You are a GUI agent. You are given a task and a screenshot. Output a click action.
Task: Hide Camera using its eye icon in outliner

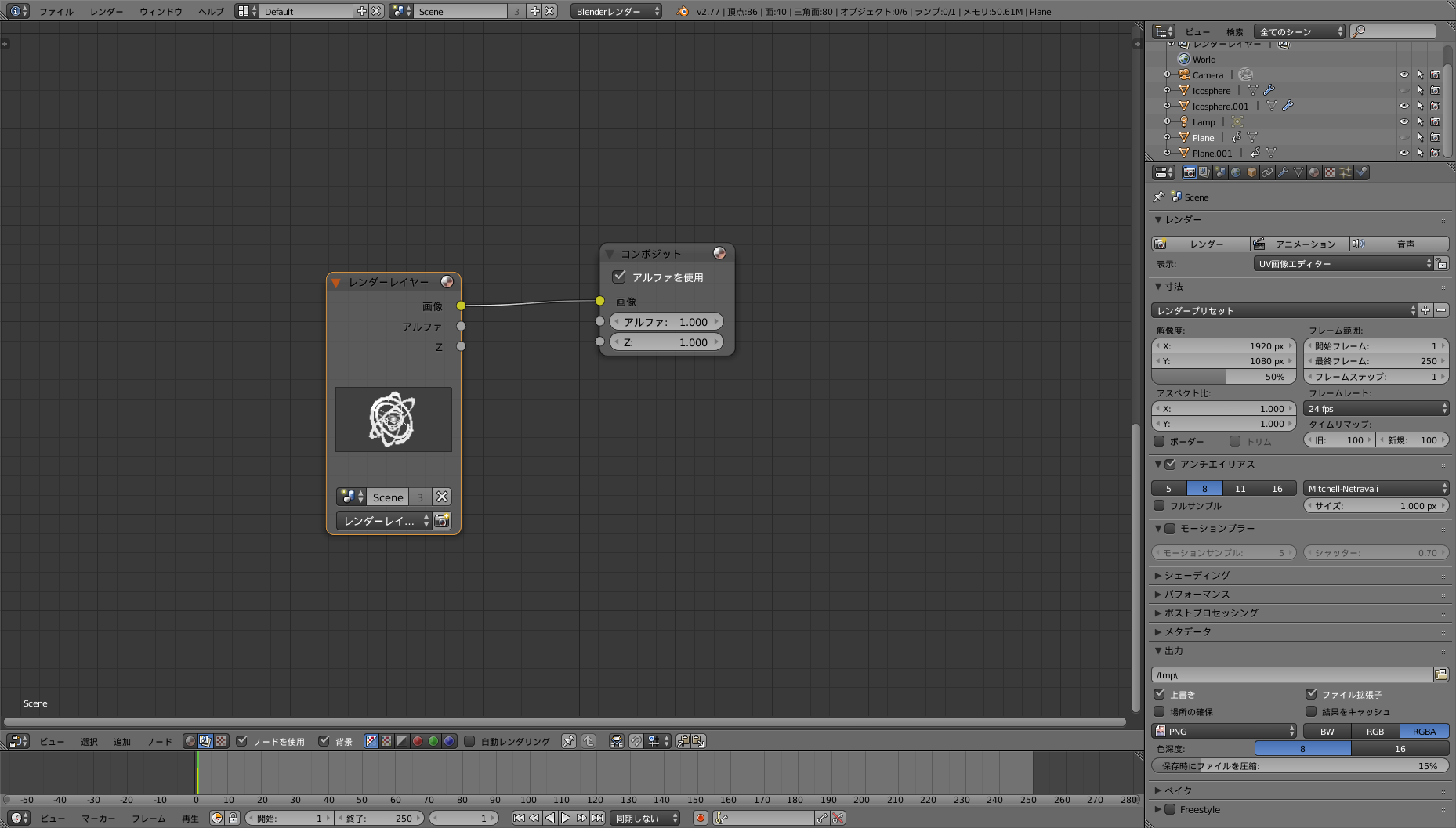click(1404, 74)
